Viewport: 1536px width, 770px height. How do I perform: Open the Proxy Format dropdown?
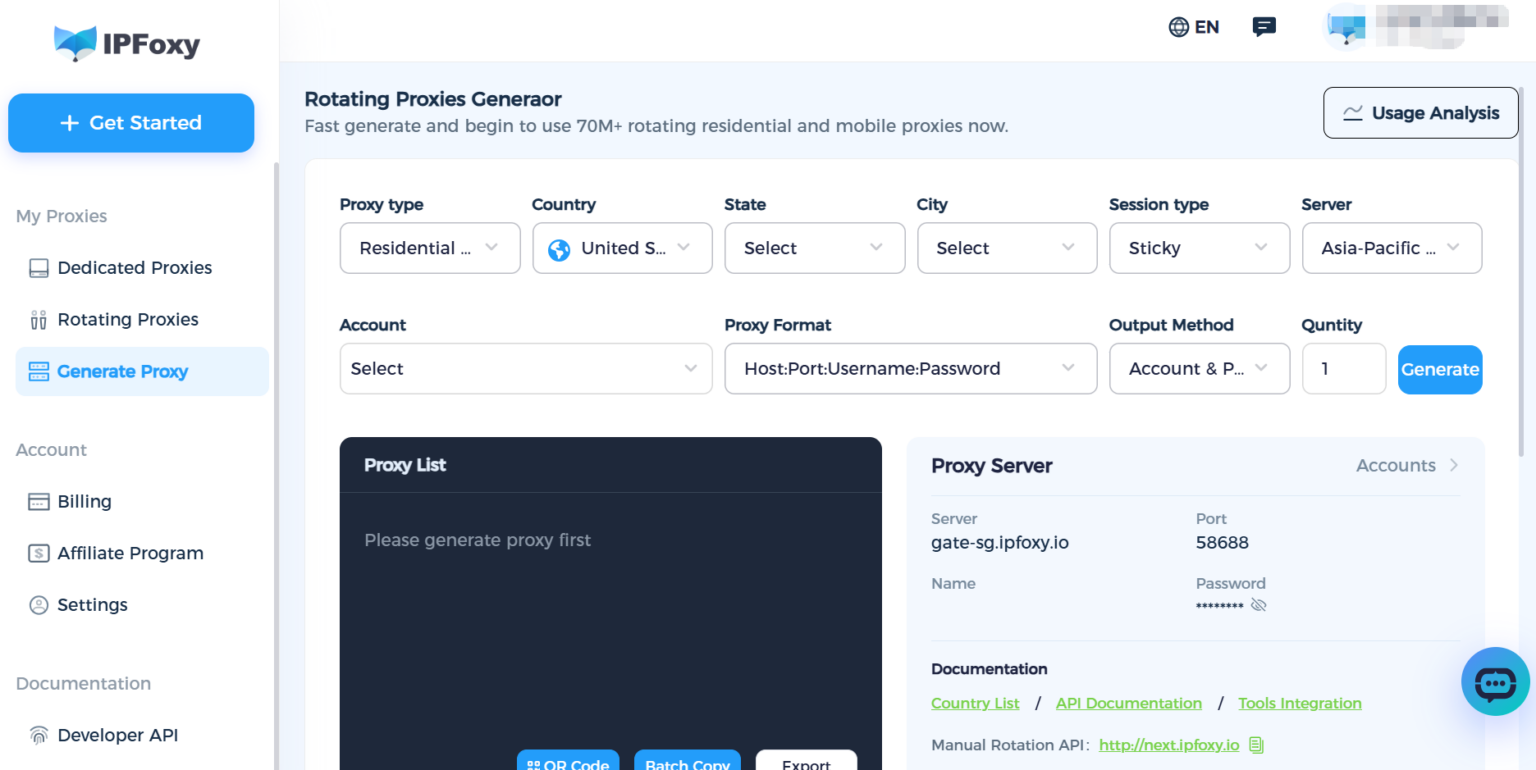point(910,368)
